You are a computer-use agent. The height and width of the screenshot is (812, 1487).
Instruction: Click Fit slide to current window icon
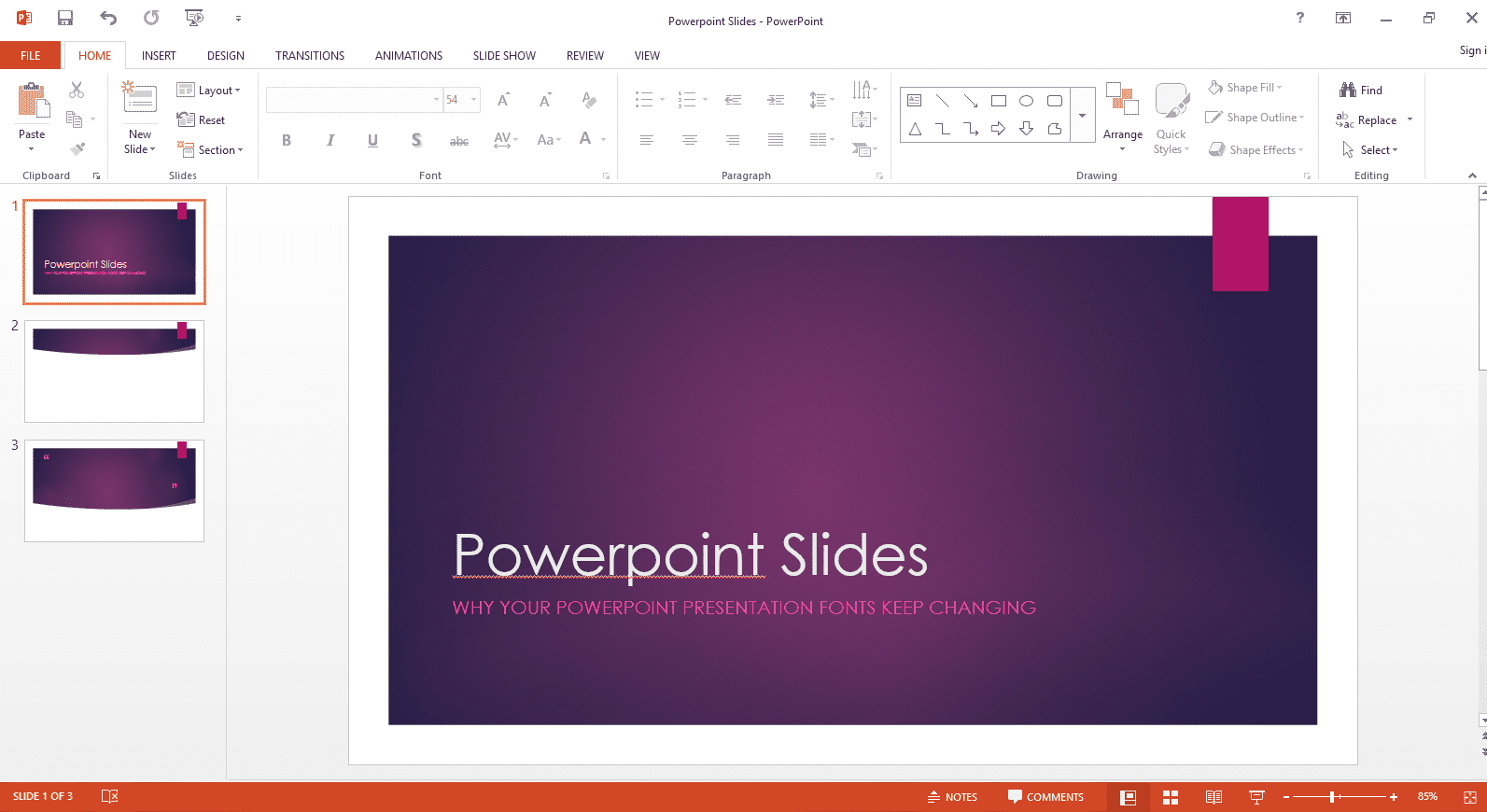click(x=1470, y=797)
